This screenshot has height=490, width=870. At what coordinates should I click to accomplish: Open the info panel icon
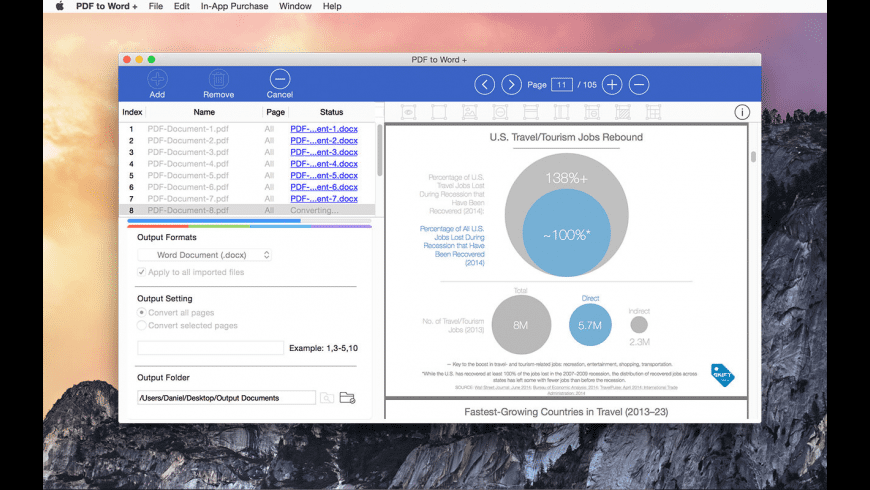point(742,112)
